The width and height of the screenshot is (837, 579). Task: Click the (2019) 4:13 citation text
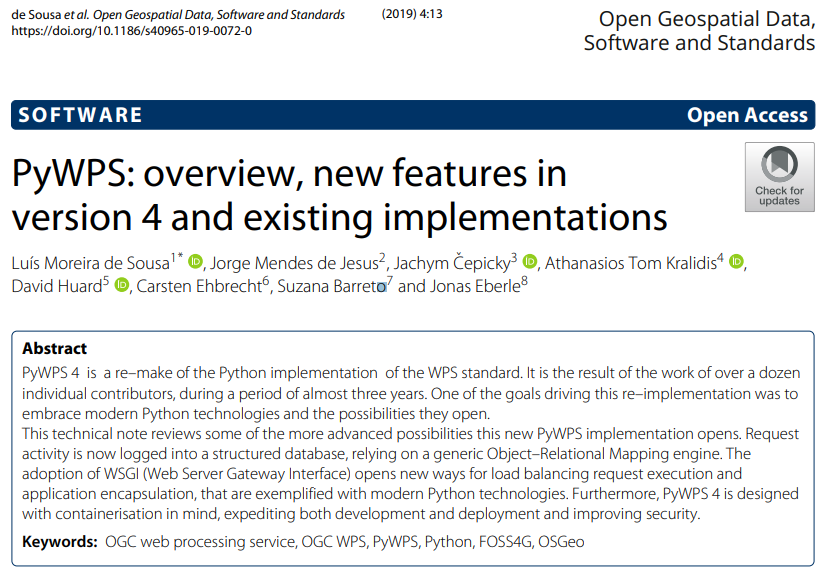point(412,14)
